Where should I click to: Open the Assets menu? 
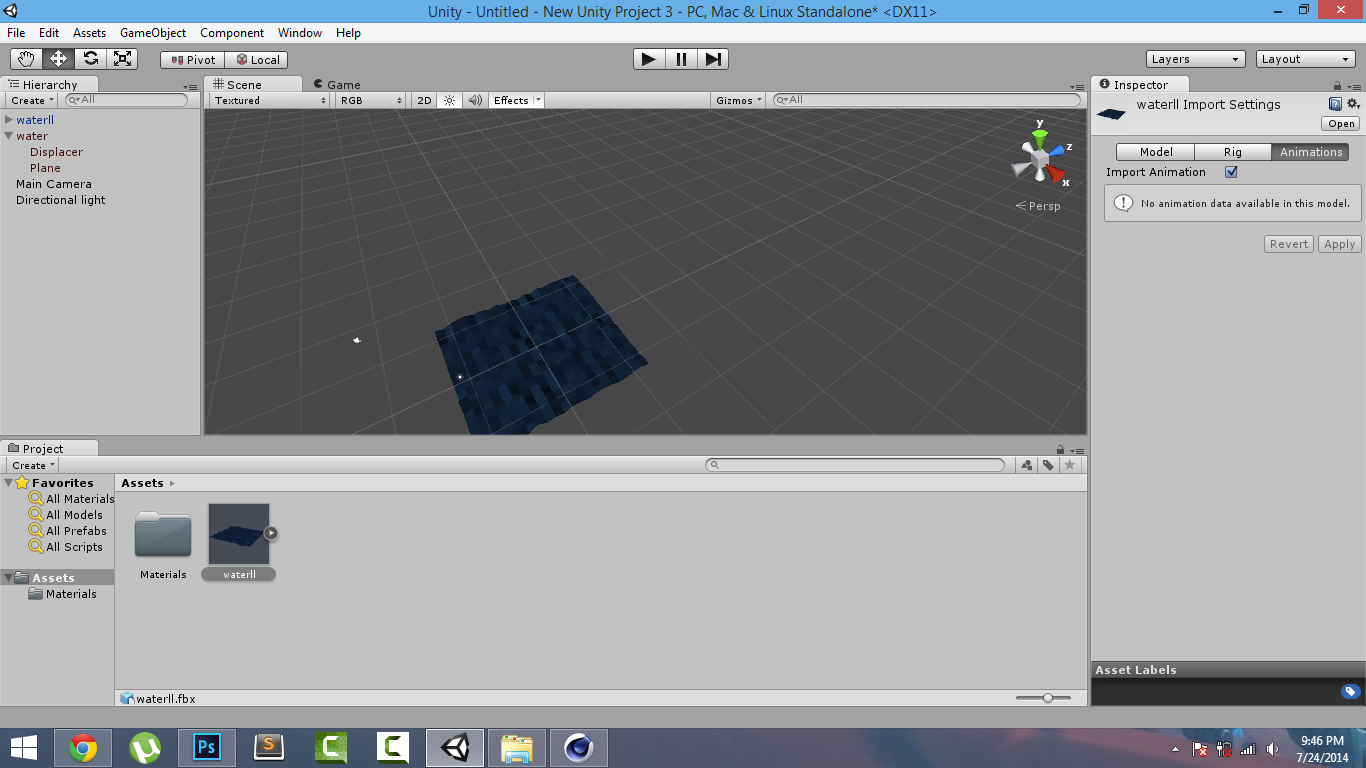click(x=89, y=33)
